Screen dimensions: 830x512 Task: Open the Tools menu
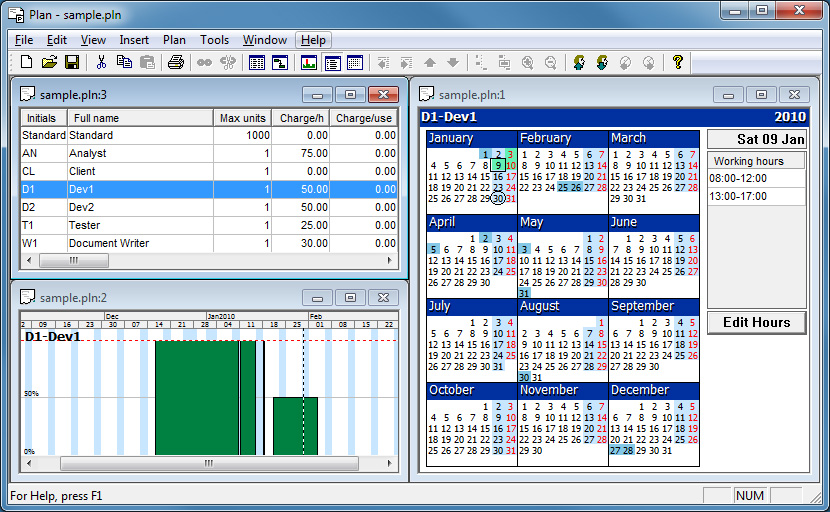tap(214, 40)
